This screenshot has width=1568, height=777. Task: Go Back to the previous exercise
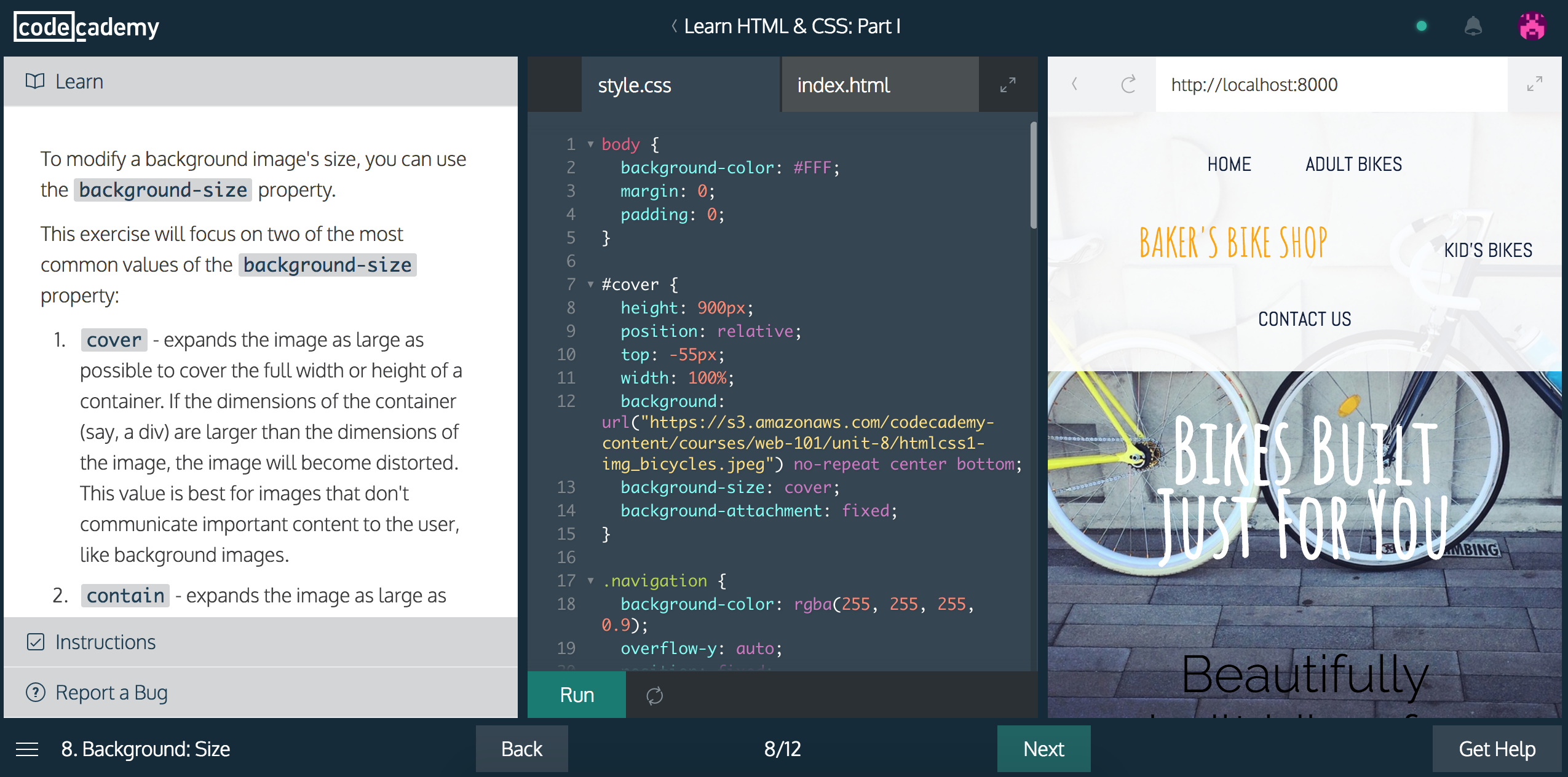[x=521, y=749]
